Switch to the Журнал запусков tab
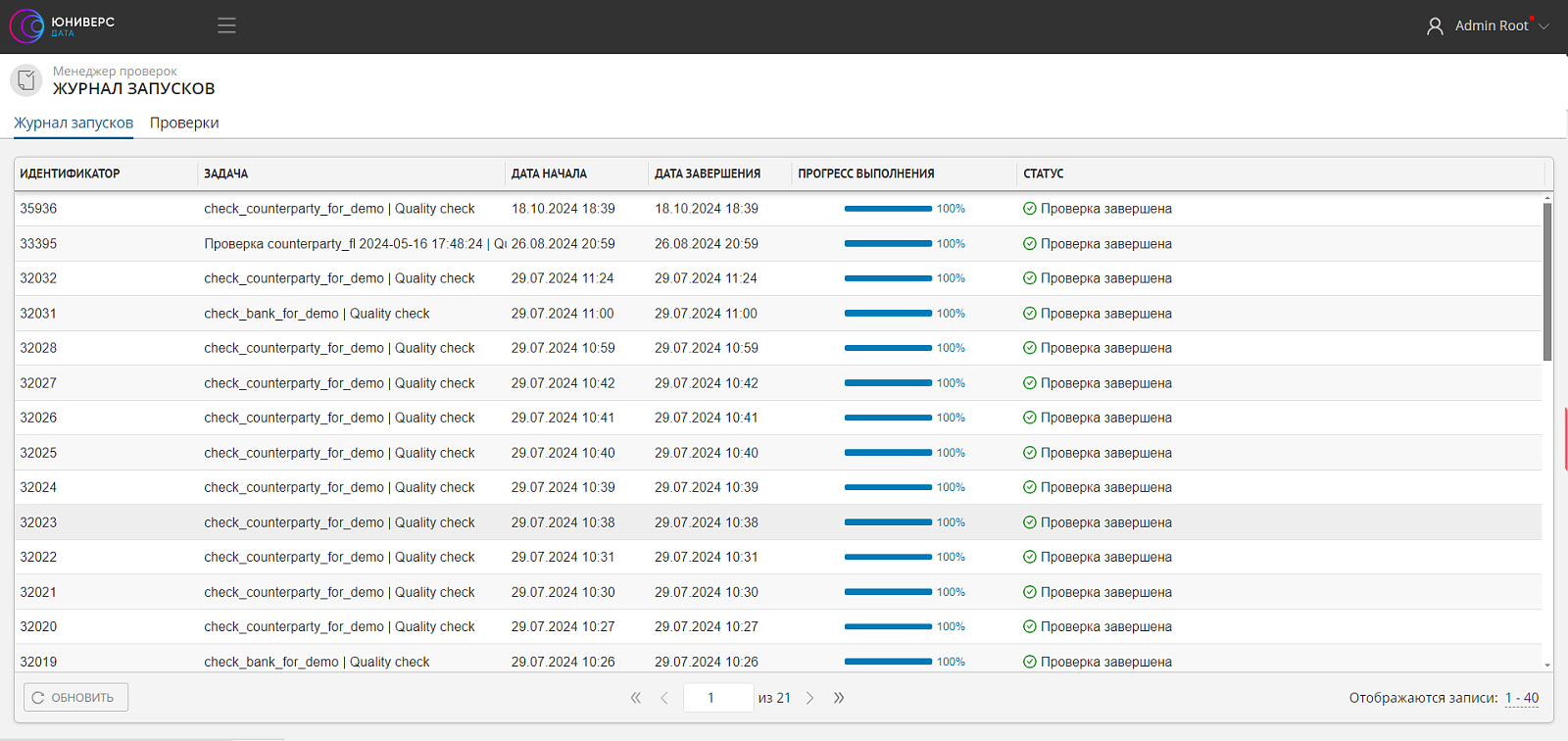Screen dimensions: 1568x741 [x=73, y=123]
